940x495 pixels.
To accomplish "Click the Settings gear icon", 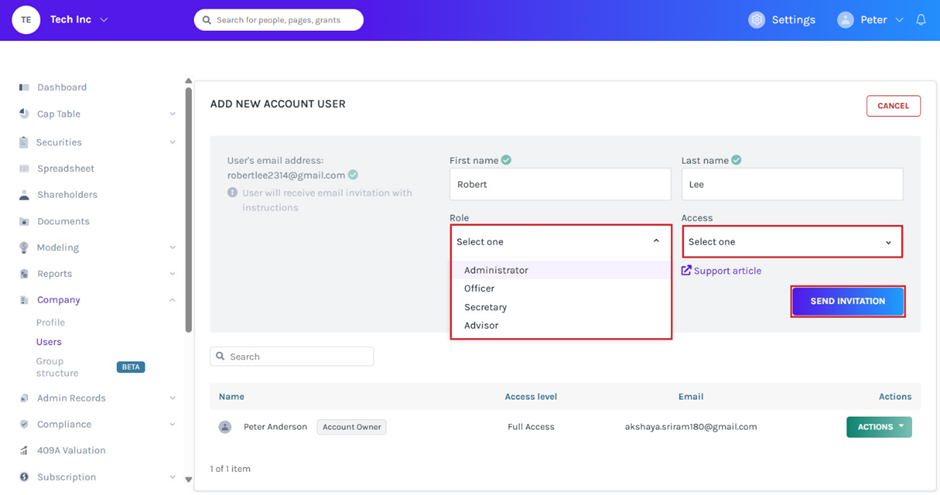I will pos(757,20).
